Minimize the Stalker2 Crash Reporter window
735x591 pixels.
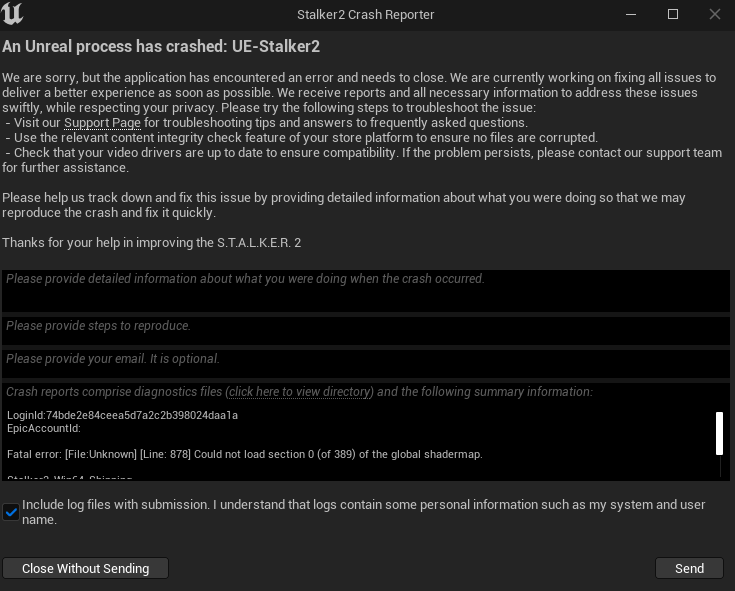point(631,14)
